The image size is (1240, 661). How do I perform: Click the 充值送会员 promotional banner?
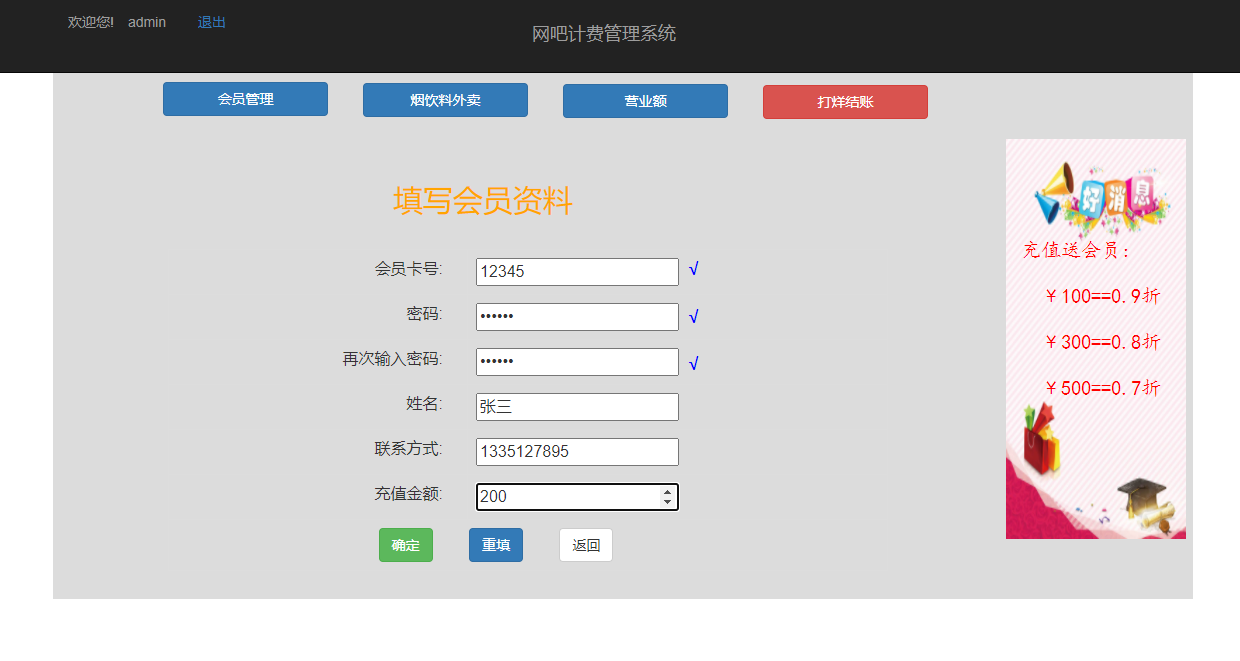tap(1095, 338)
